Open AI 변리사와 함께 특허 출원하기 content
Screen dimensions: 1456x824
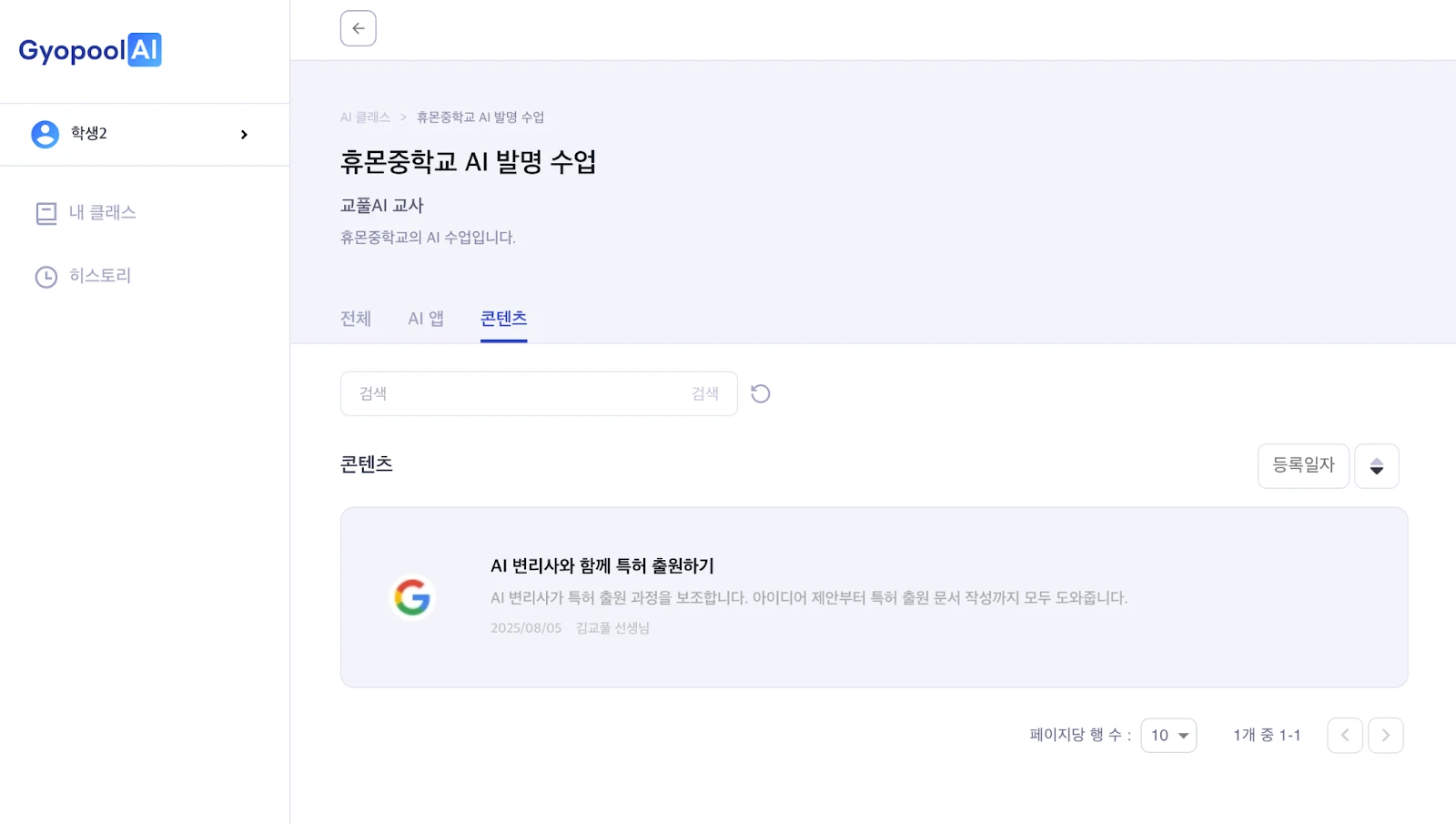pyautogui.click(x=602, y=565)
